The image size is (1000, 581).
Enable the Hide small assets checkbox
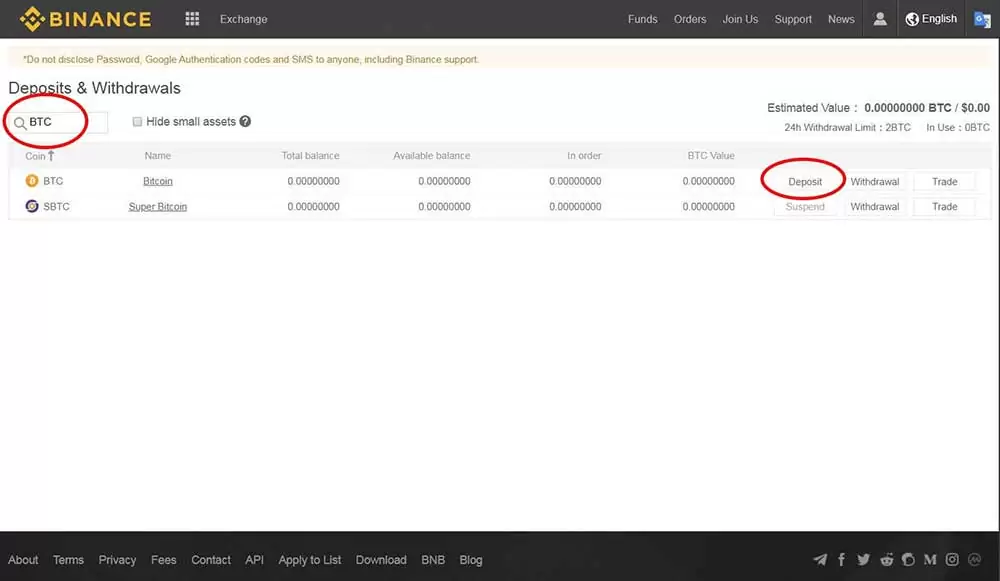click(x=137, y=122)
